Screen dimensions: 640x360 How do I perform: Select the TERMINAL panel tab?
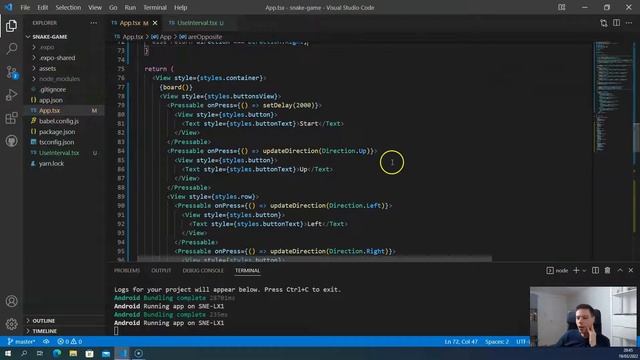point(247,270)
